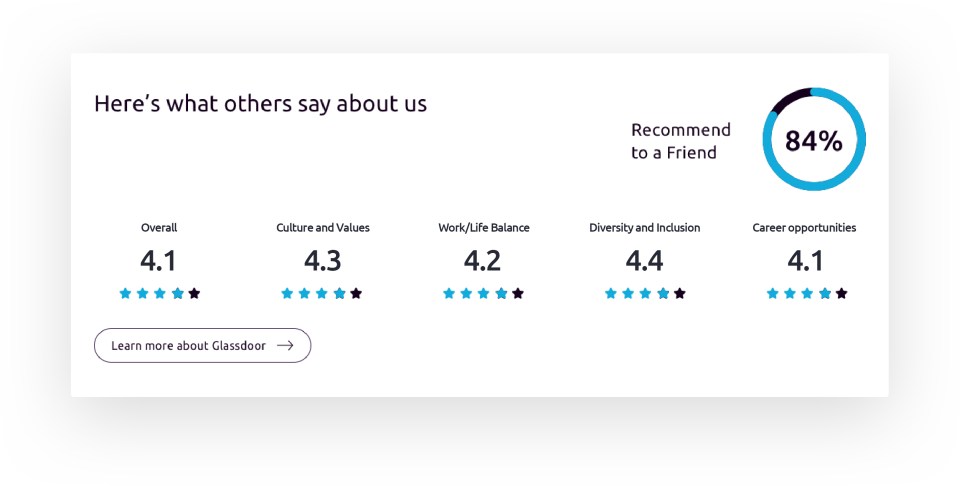The height and width of the screenshot is (486, 960).
Task: Click the dark fifth star under Work/Life Balance
Action: (518, 293)
